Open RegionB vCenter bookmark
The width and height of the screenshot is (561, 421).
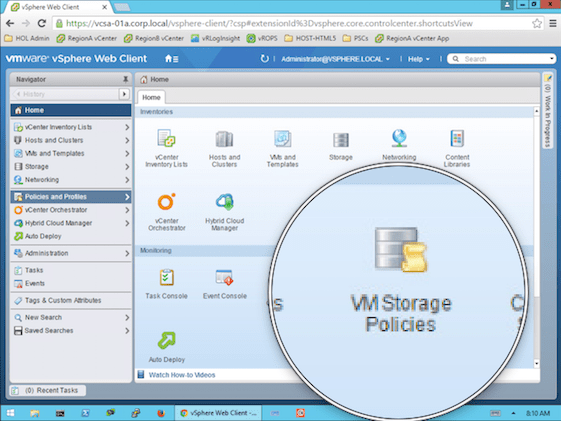[x=154, y=38]
